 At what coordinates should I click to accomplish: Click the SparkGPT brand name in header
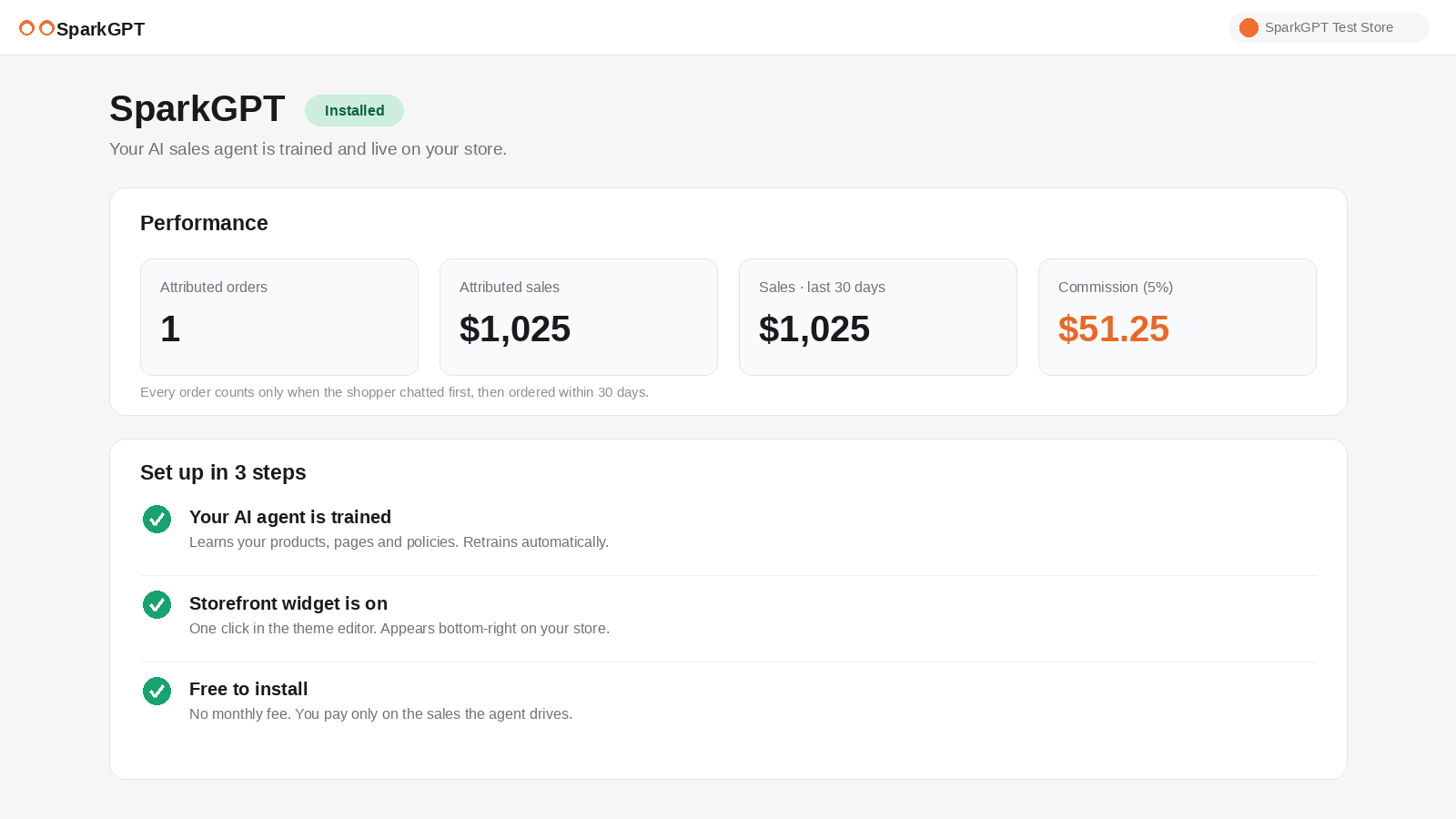click(100, 29)
